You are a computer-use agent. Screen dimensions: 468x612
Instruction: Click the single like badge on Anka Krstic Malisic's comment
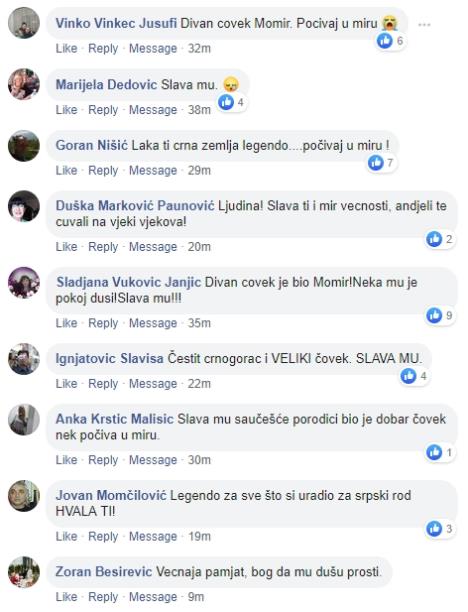(x=440, y=452)
